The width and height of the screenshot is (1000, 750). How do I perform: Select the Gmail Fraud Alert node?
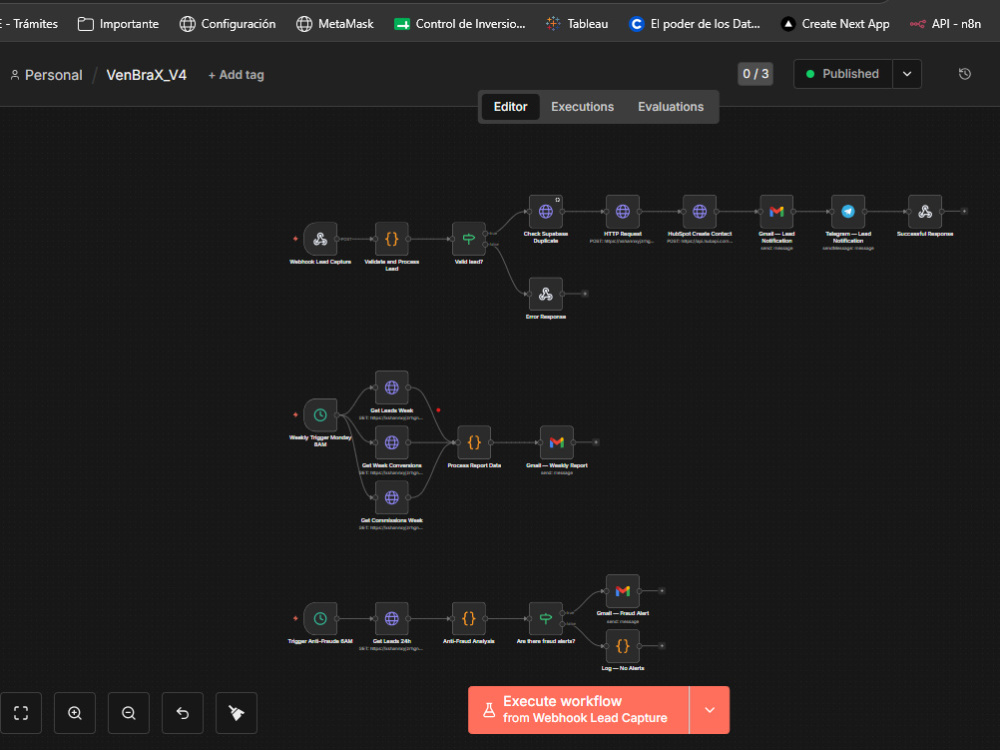[622, 591]
